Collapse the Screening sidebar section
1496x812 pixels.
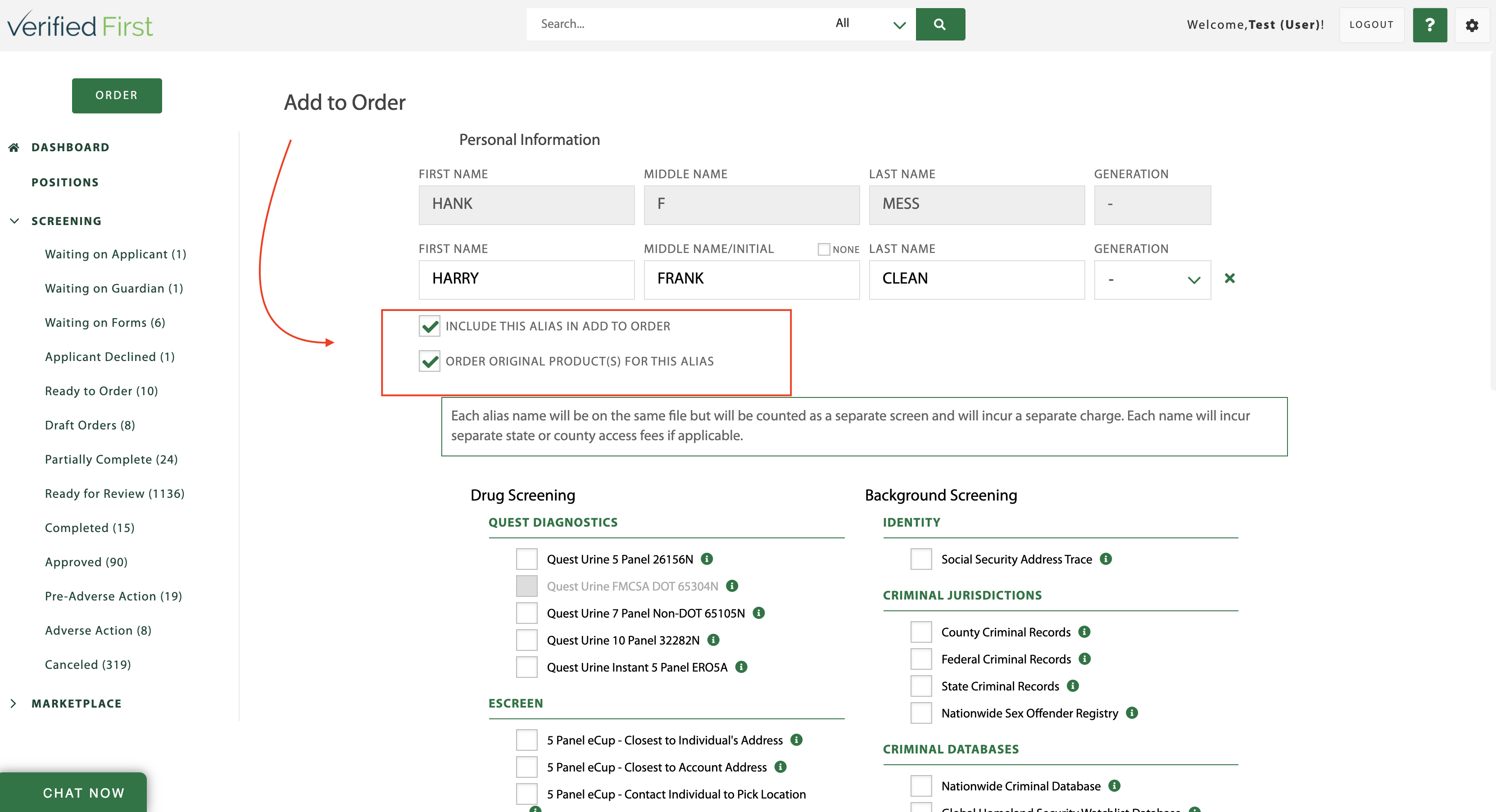pos(14,221)
